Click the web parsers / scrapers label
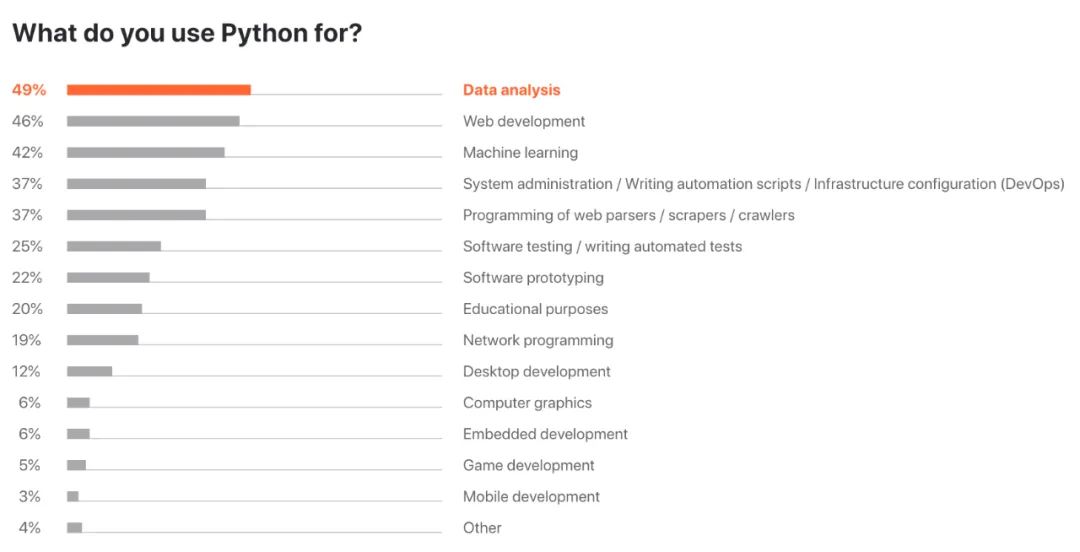This screenshot has height=552, width=1080. tap(628, 215)
